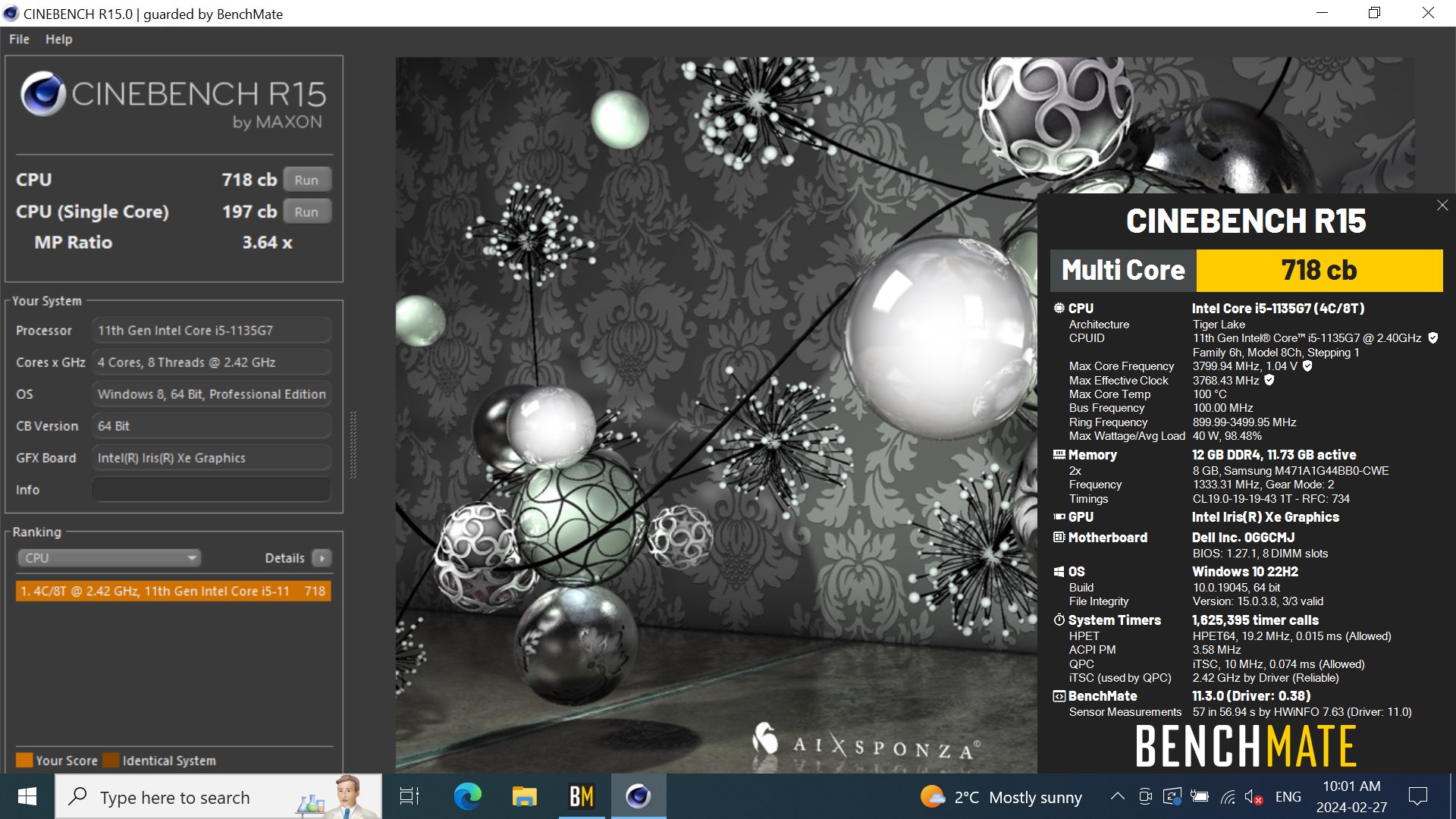Click the Motherboard icon in BenchMate panel
Viewport: 1456px width, 819px height.
[x=1059, y=538]
